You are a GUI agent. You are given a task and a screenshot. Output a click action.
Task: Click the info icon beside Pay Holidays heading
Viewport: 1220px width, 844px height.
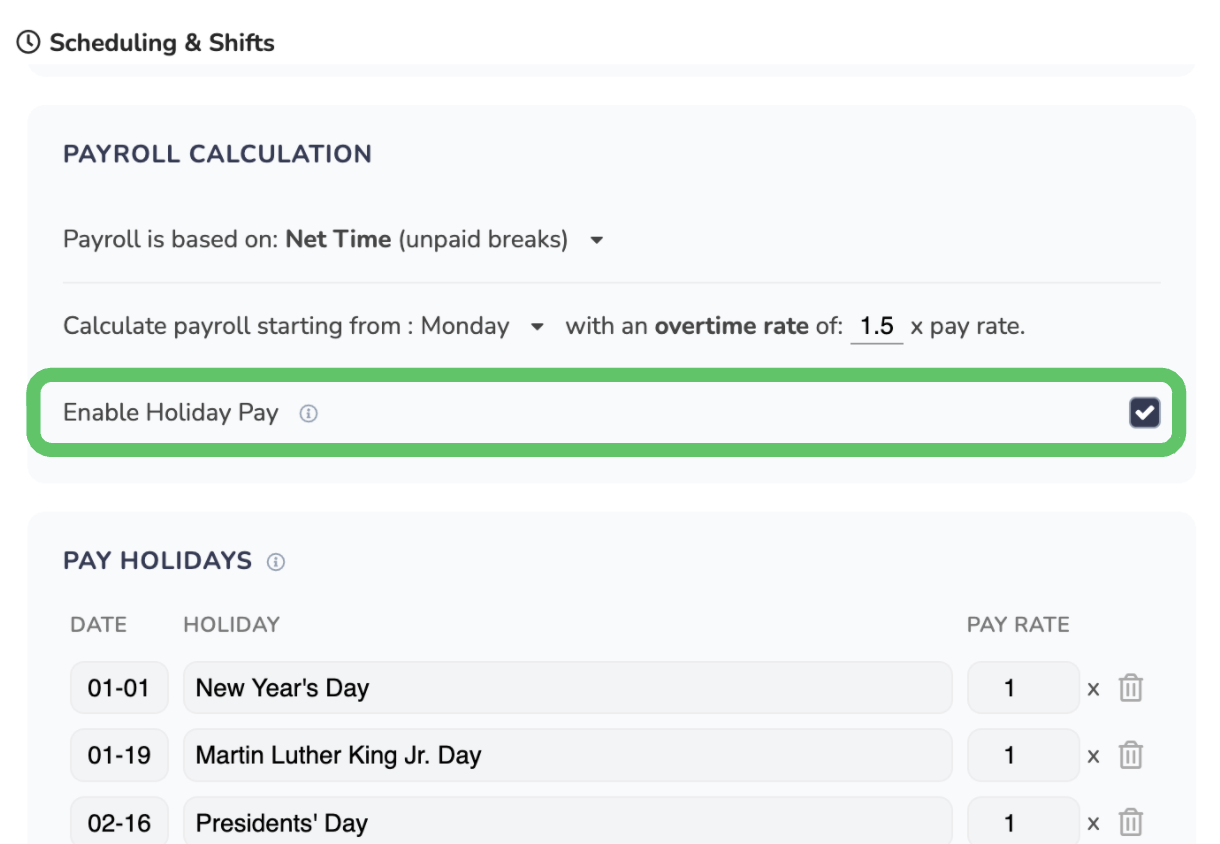pos(276,562)
